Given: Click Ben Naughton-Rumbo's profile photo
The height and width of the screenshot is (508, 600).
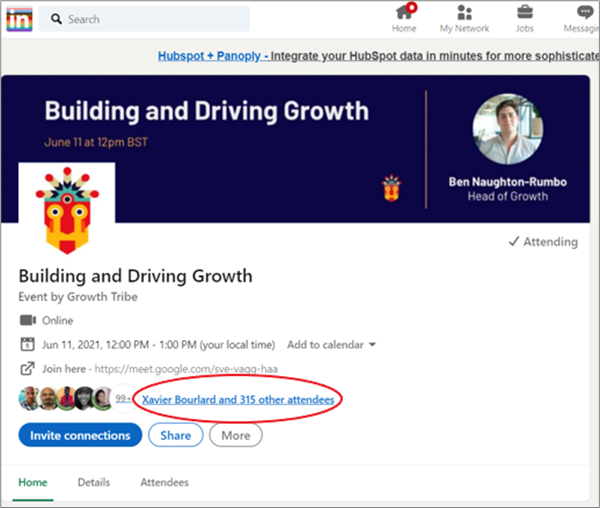Looking at the screenshot, I should tap(507, 129).
